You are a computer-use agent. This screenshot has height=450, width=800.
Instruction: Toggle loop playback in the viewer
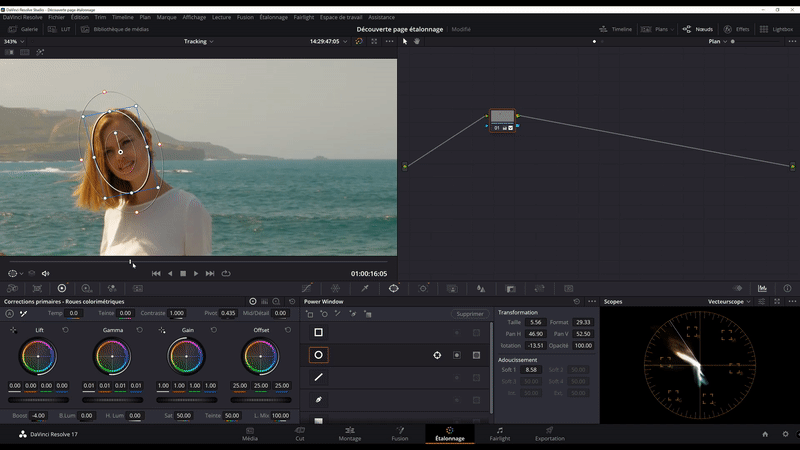pos(226,273)
